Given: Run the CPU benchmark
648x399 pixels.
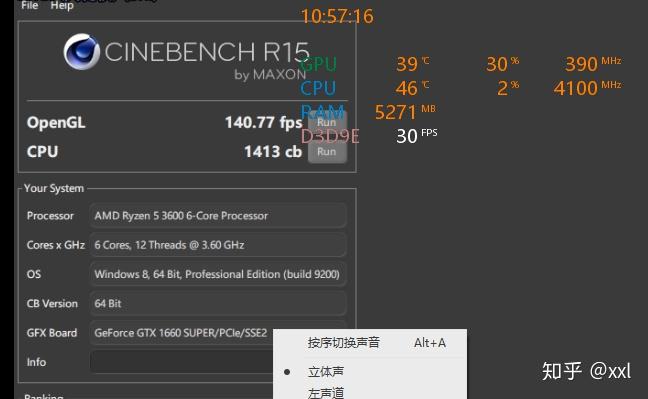Looking at the screenshot, I should 327,152.
